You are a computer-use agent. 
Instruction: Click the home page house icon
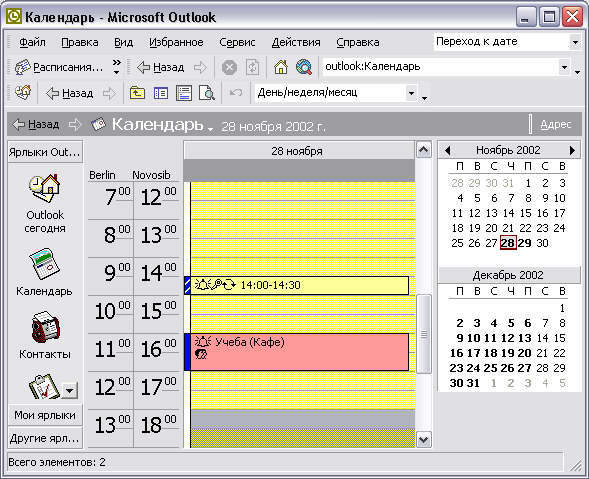click(281, 67)
